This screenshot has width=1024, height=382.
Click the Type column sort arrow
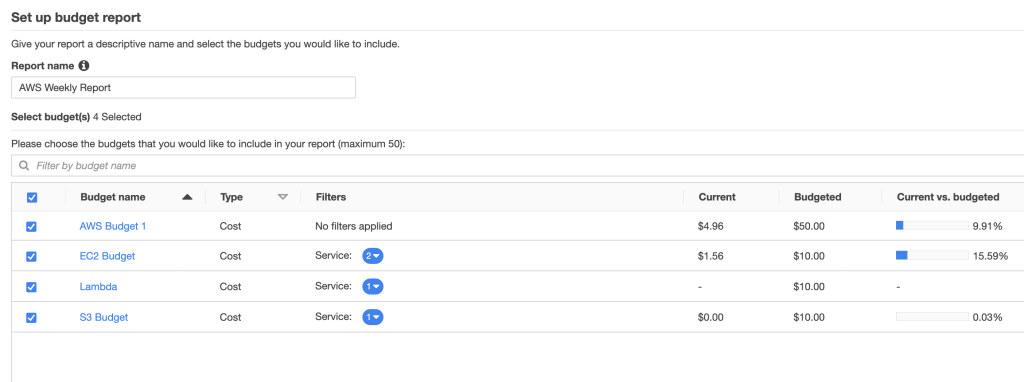(283, 197)
